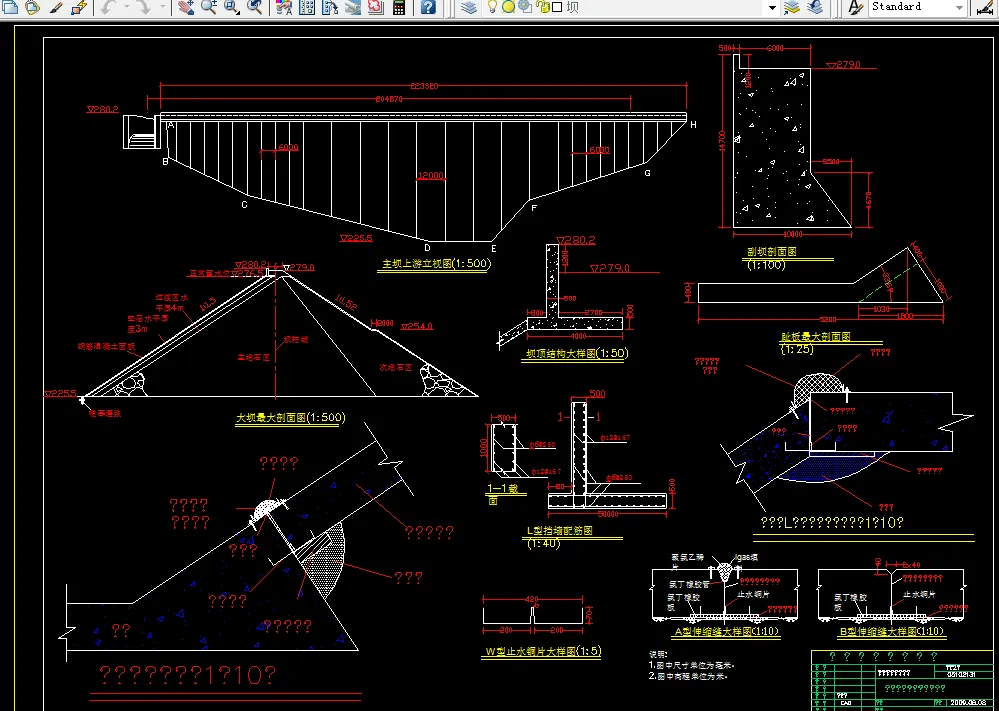Click the dimension value 12000

coord(431,176)
